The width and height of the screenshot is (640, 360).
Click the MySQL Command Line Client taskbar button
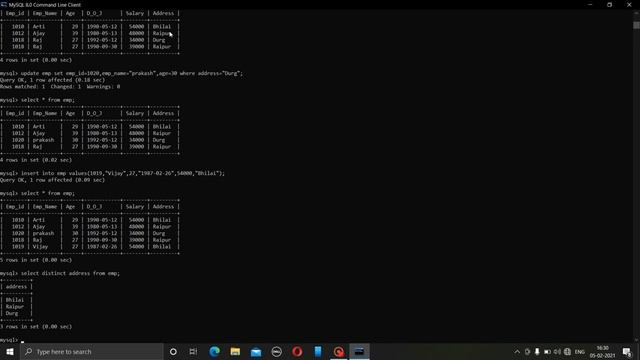click(x=360, y=351)
